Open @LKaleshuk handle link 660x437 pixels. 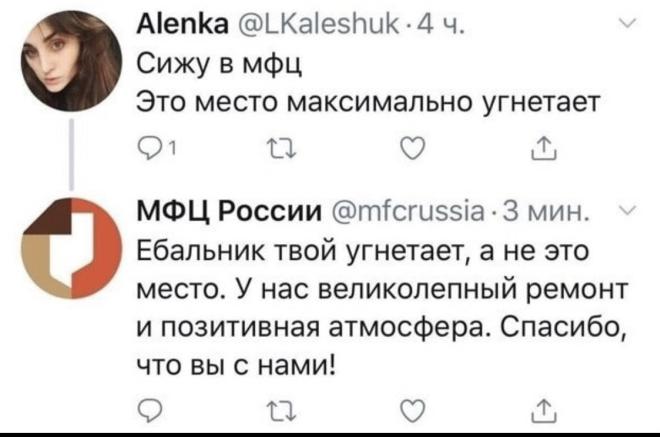pos(319,25)
